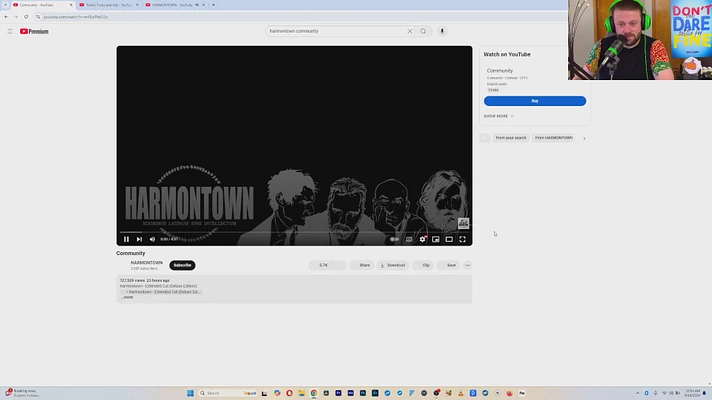Expand SHOW MORE in Watch on YouTube
712x400 pixels.
point(499,116)
